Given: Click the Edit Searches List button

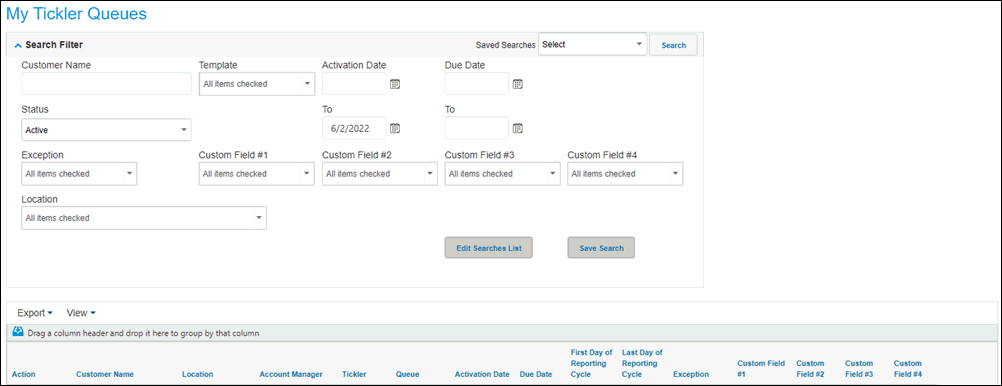Looking at the screenshot, I should click(x=489, y=248).
